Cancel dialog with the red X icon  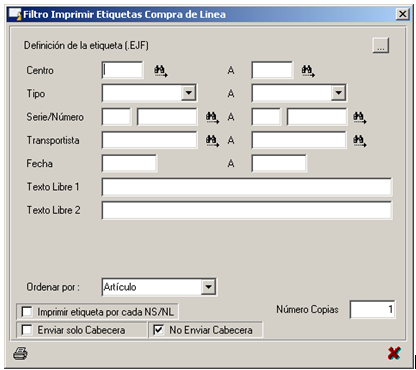tap(394, 353)
